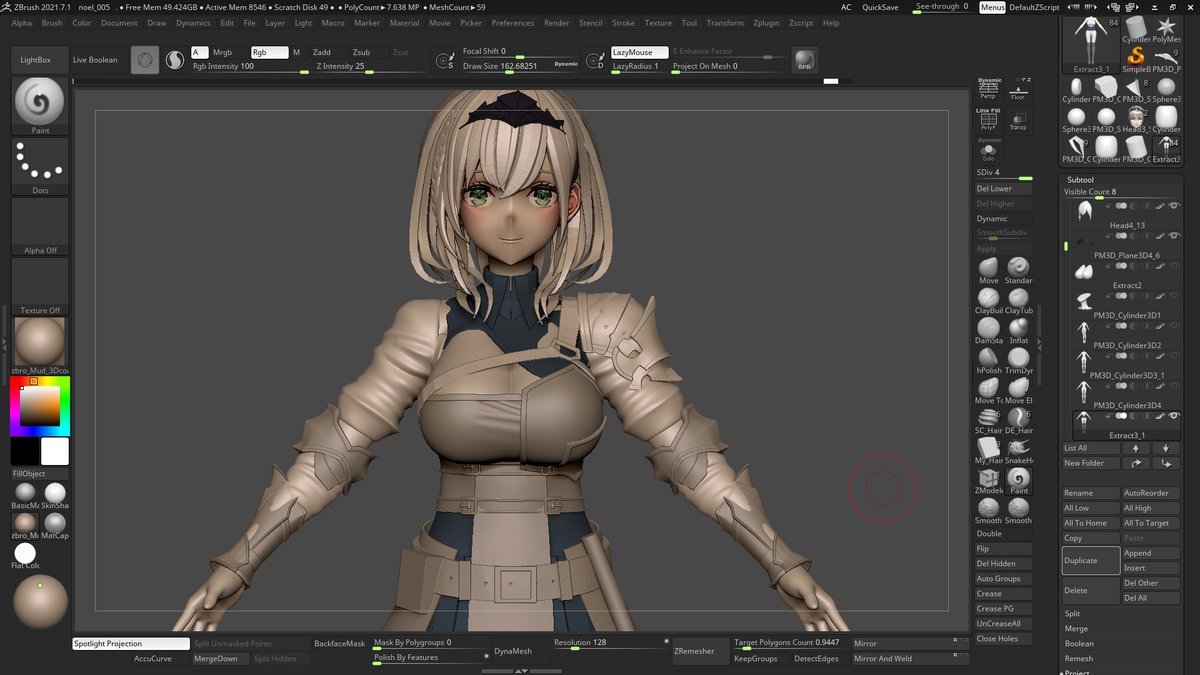Open the Alpha Off selector
The width and height of the screenshot is (1200, 675).
point(41,226)
